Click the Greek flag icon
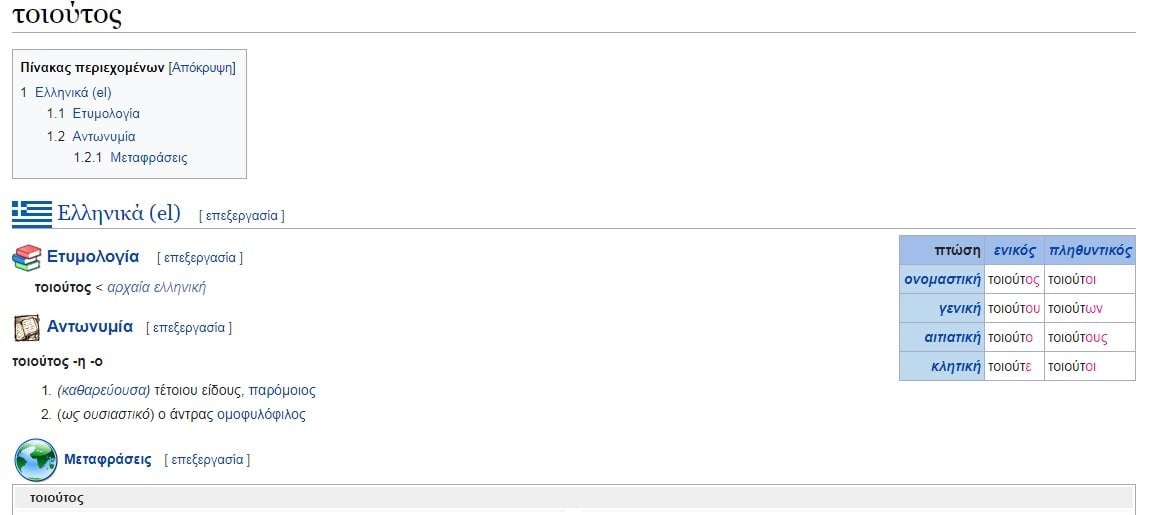The width and height of the screenshot is (1157, 515). click(x=32, y=215)
